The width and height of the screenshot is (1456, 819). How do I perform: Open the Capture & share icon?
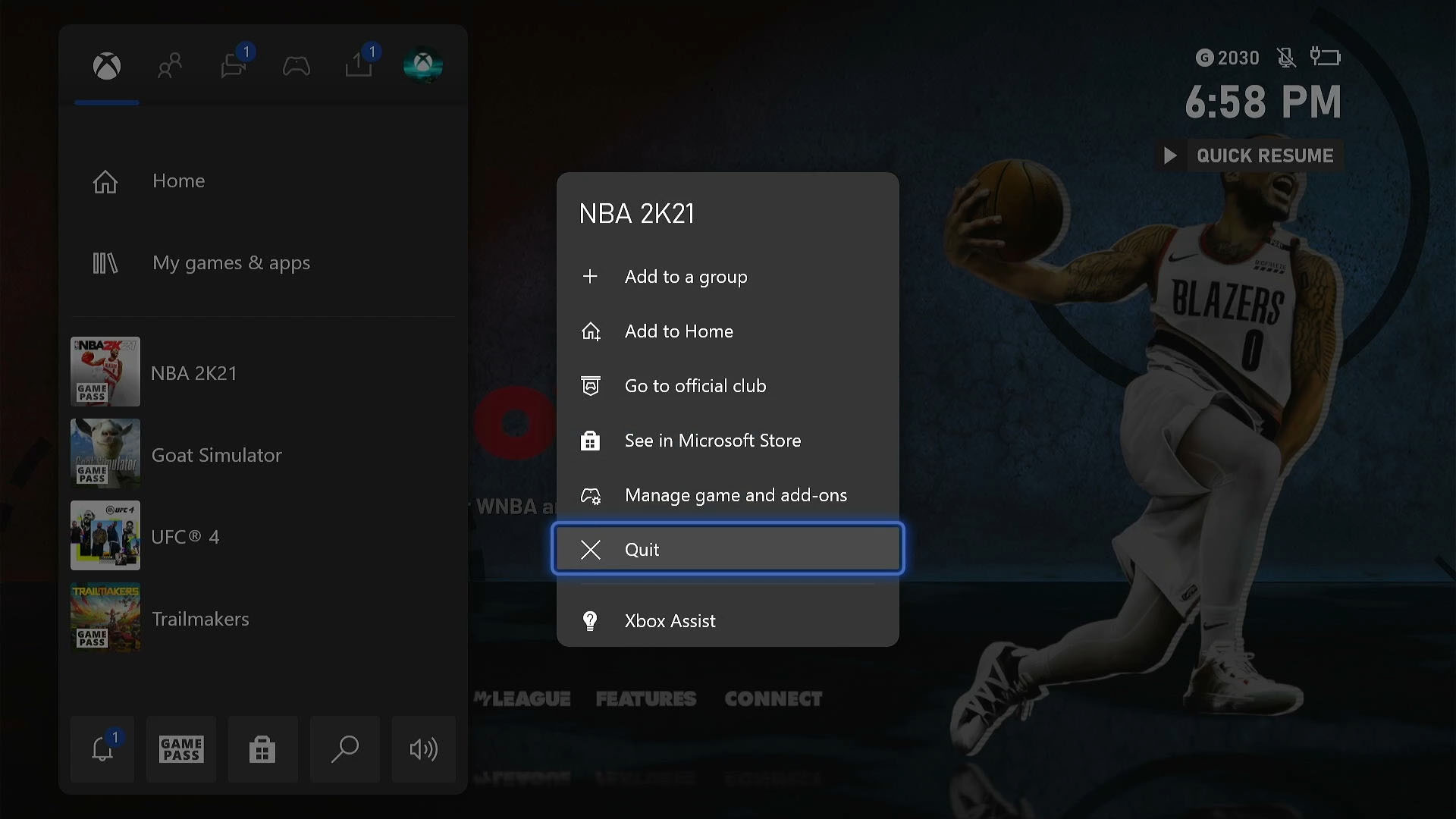point(359,65)
